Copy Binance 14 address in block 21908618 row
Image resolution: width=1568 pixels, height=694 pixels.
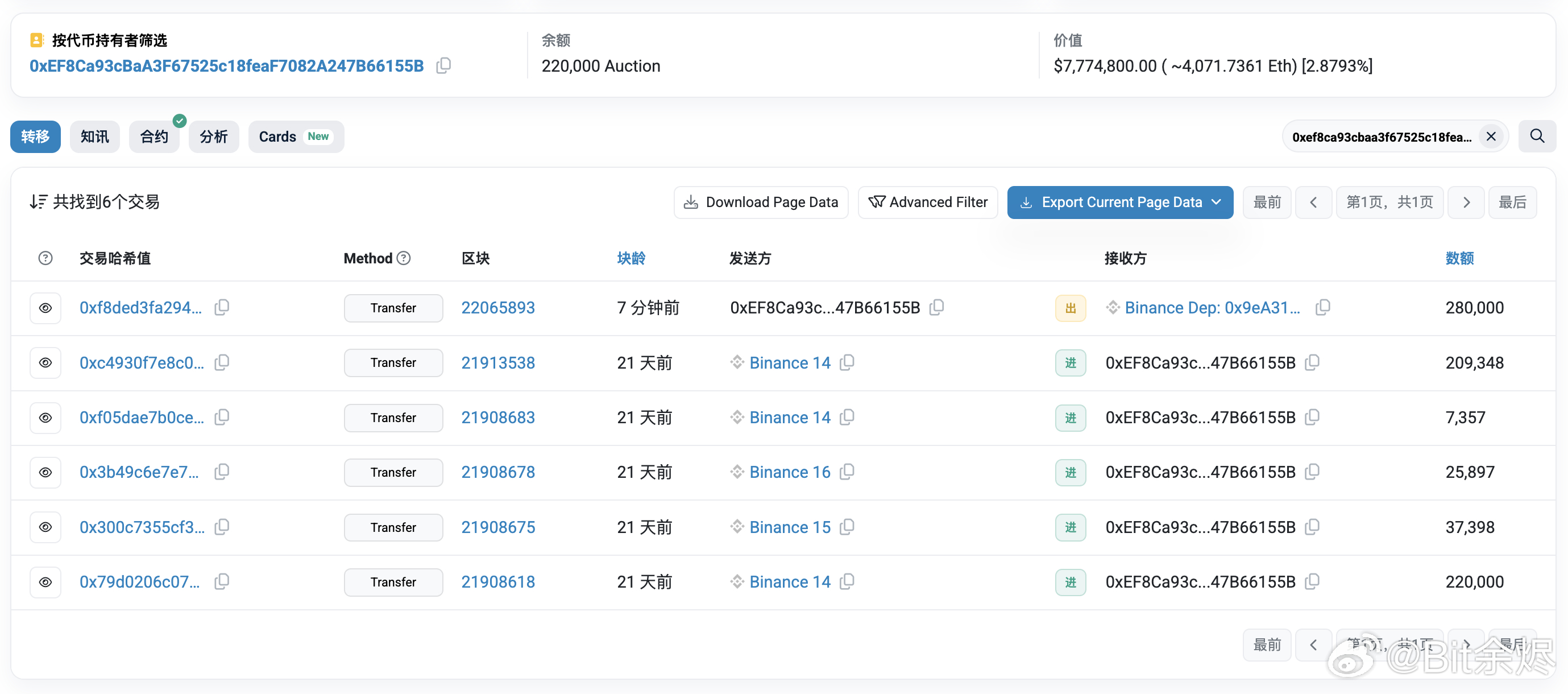pos(847,581)
